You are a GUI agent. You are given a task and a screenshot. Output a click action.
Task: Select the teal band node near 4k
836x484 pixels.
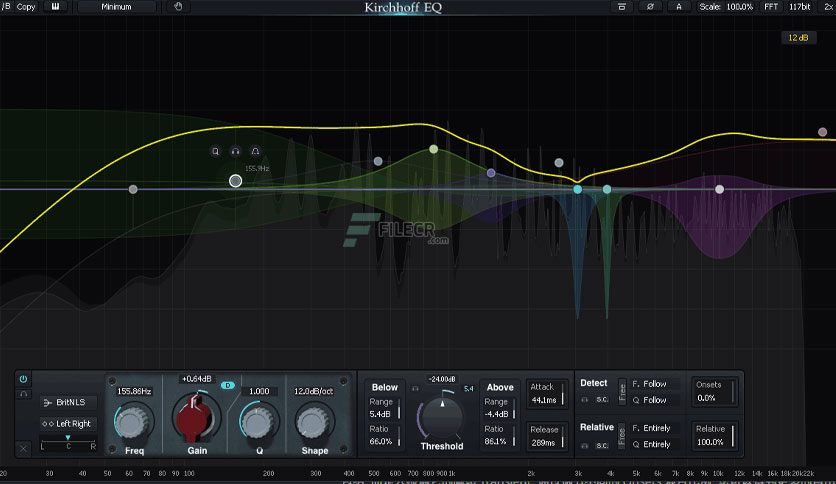pyautogui.click(x=607, y=189)
